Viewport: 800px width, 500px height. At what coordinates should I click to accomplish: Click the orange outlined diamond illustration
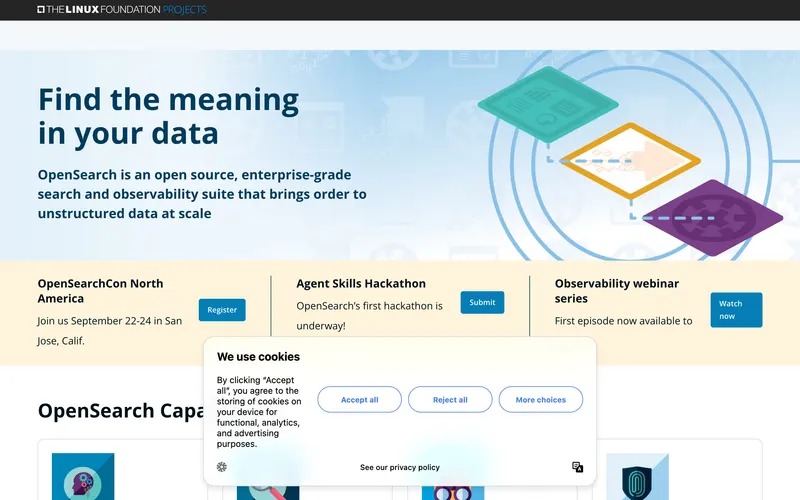pos(630,161)
